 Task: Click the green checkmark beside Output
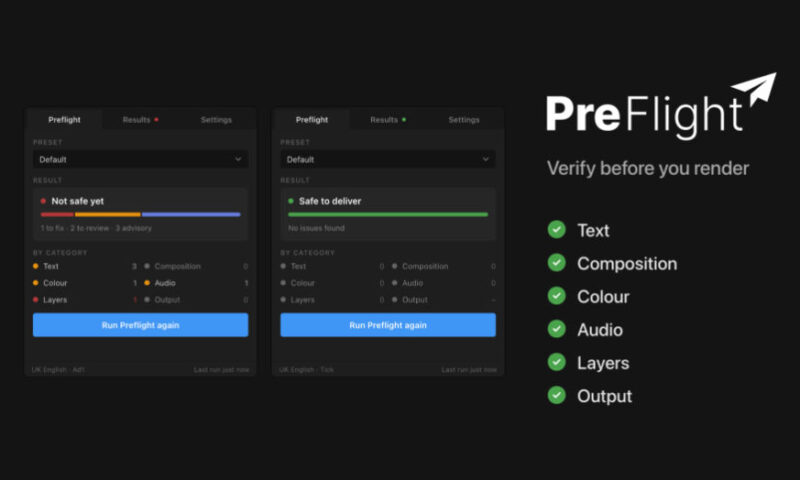point(557,395)
